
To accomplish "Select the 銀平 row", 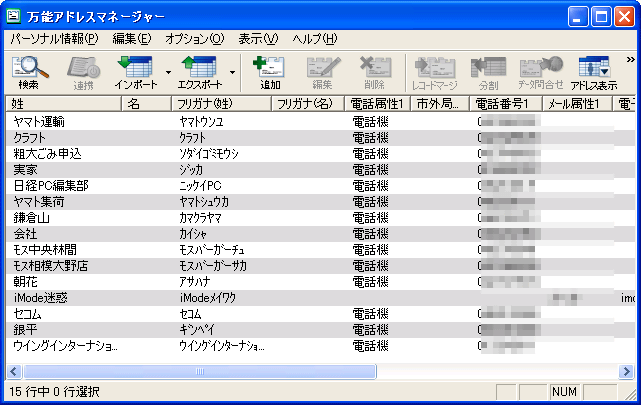I will [320, 330].
